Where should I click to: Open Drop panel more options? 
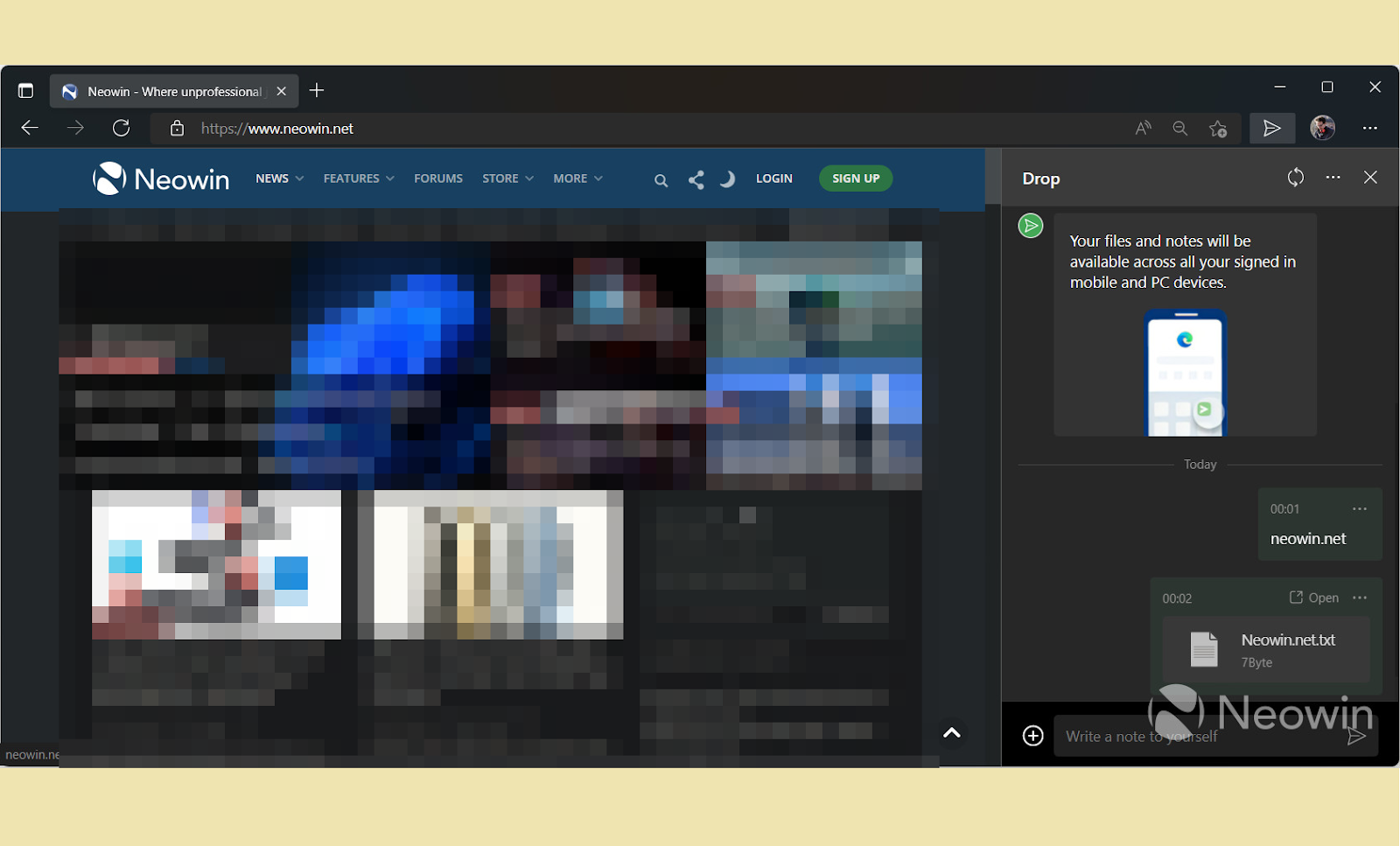coord(1333,178)
